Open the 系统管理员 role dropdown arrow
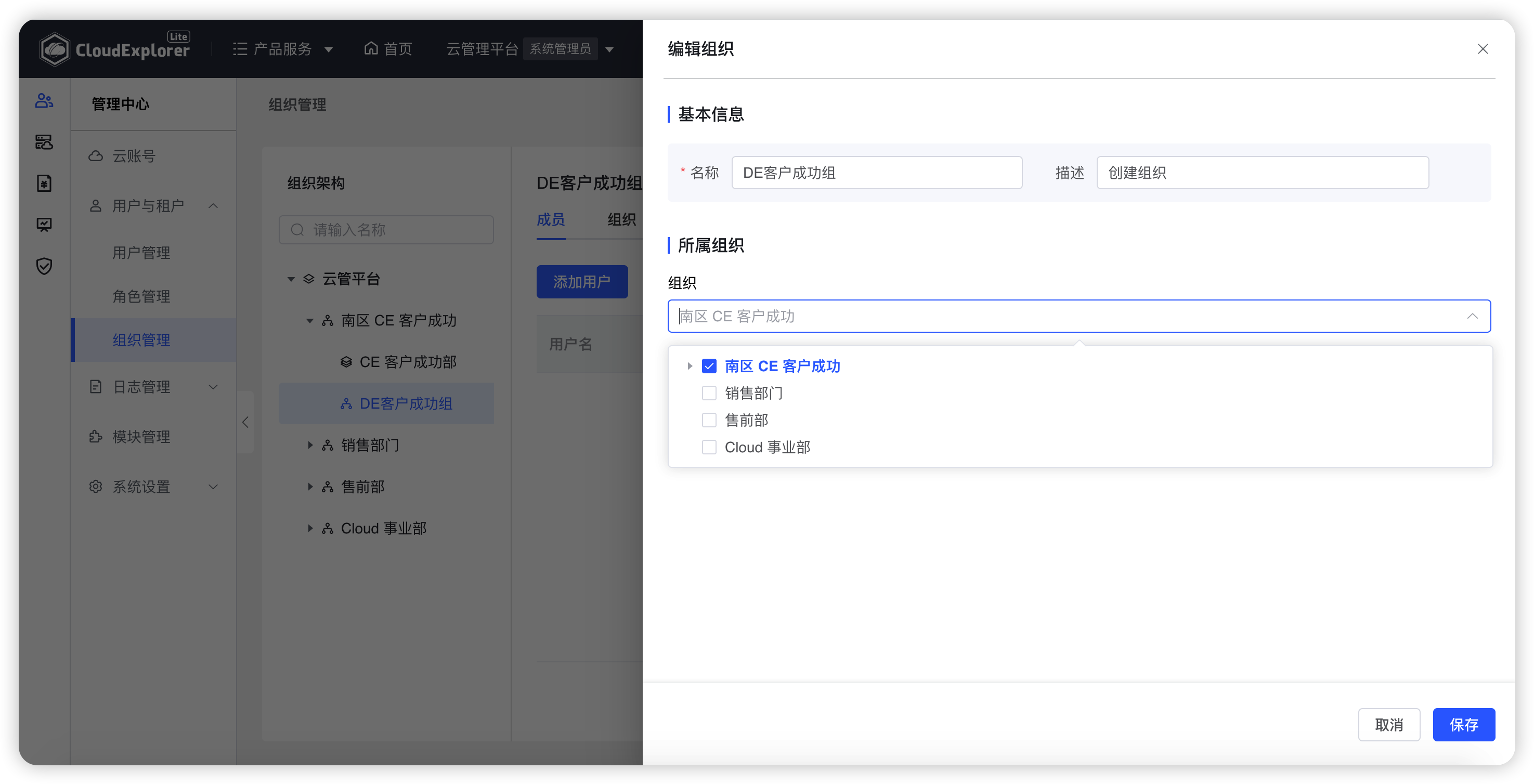The height and width of the screenshot is (784, 1534). [609, 49]
